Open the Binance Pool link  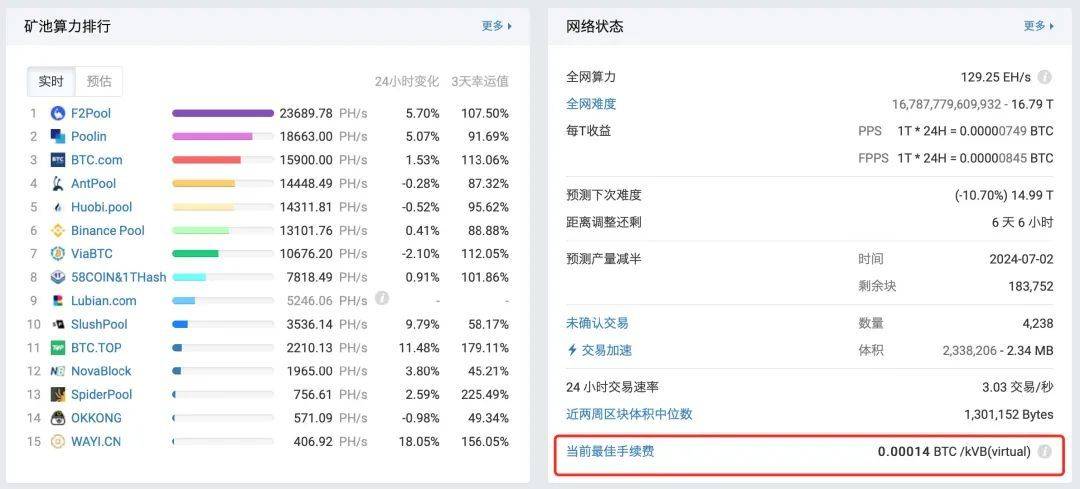(x=108, y=231)
